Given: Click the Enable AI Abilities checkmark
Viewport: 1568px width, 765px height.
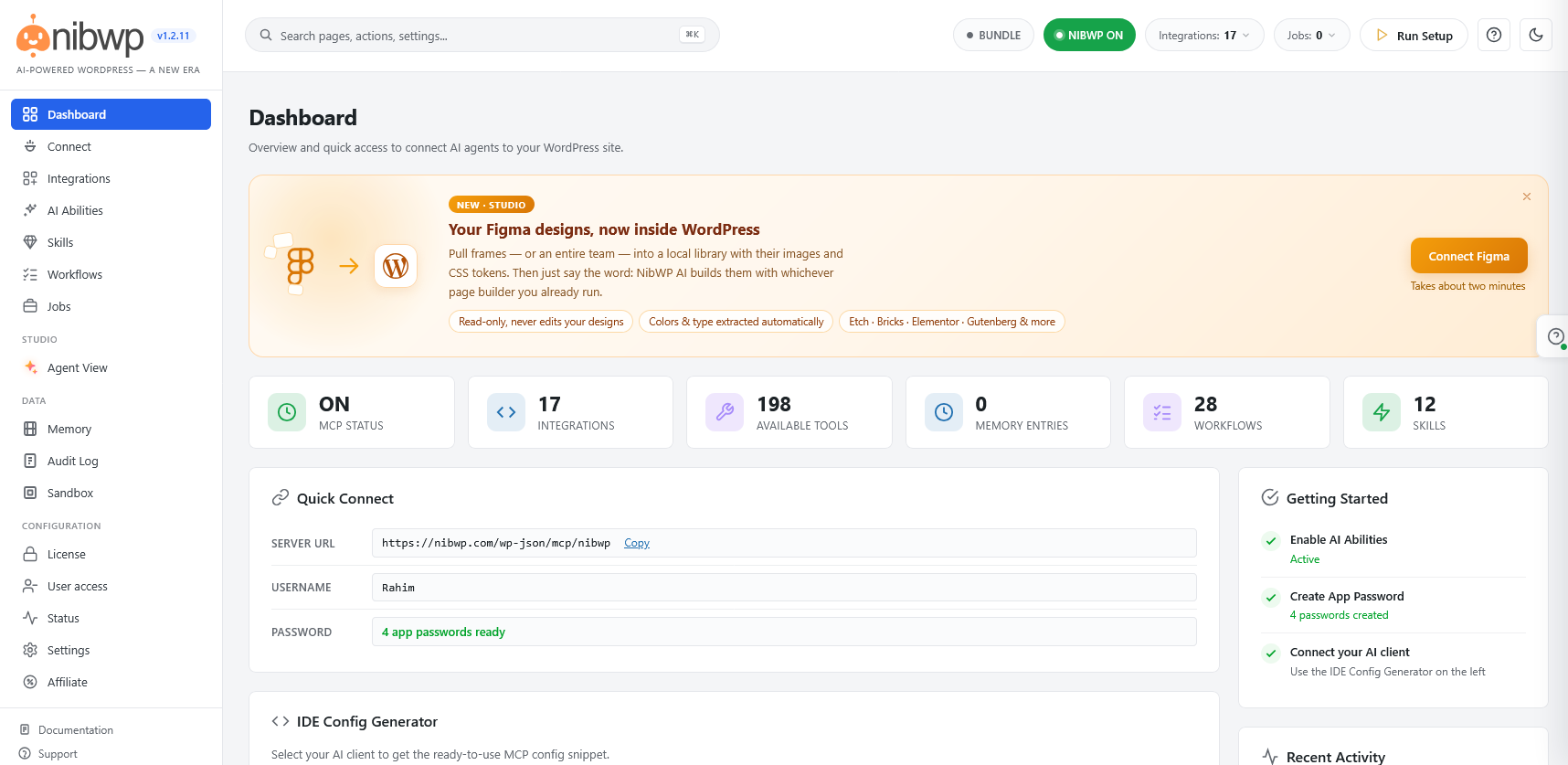Looking at the screenshot, I should [x=1270, y=541].
